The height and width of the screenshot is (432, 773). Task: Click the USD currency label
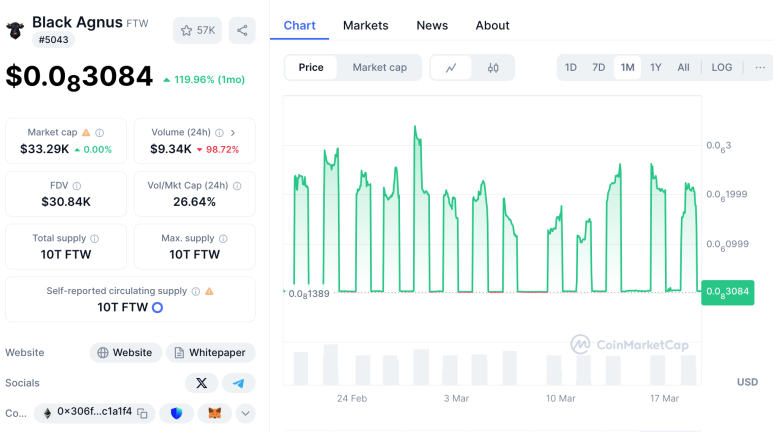tap(747, 382)
